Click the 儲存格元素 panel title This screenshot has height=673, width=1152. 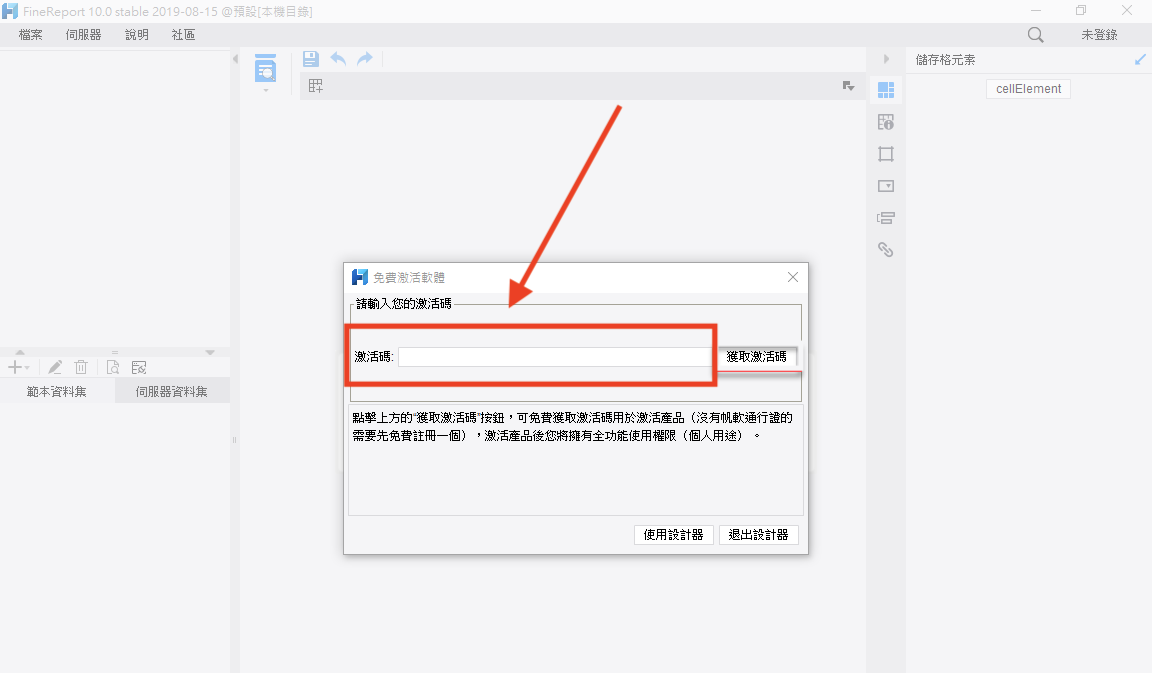[x=946, y=60]
